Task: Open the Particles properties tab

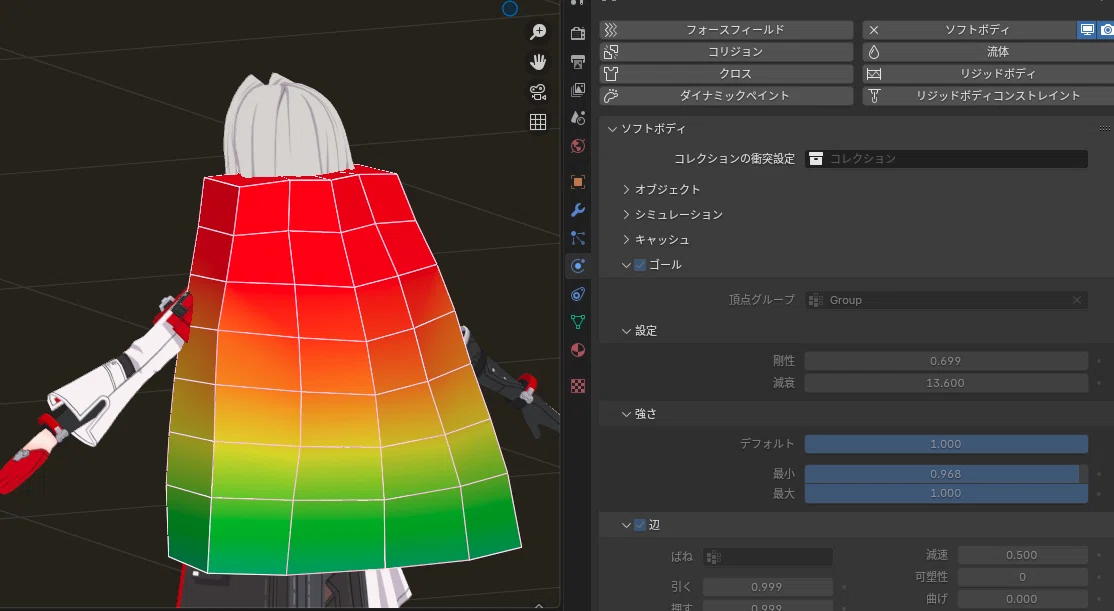Action: pyautogui.click(x=578, y=238)
